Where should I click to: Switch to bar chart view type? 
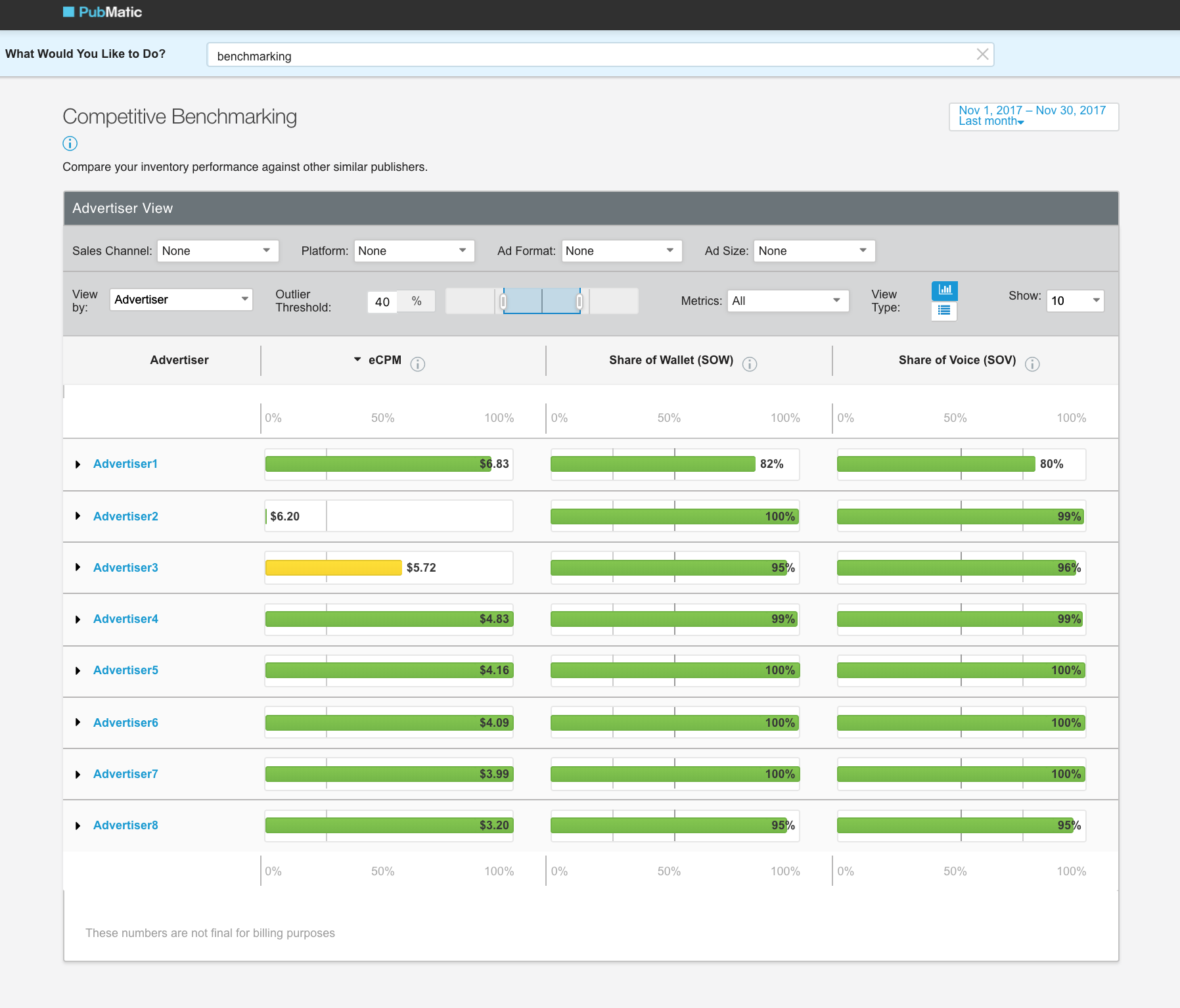(944, 290)
